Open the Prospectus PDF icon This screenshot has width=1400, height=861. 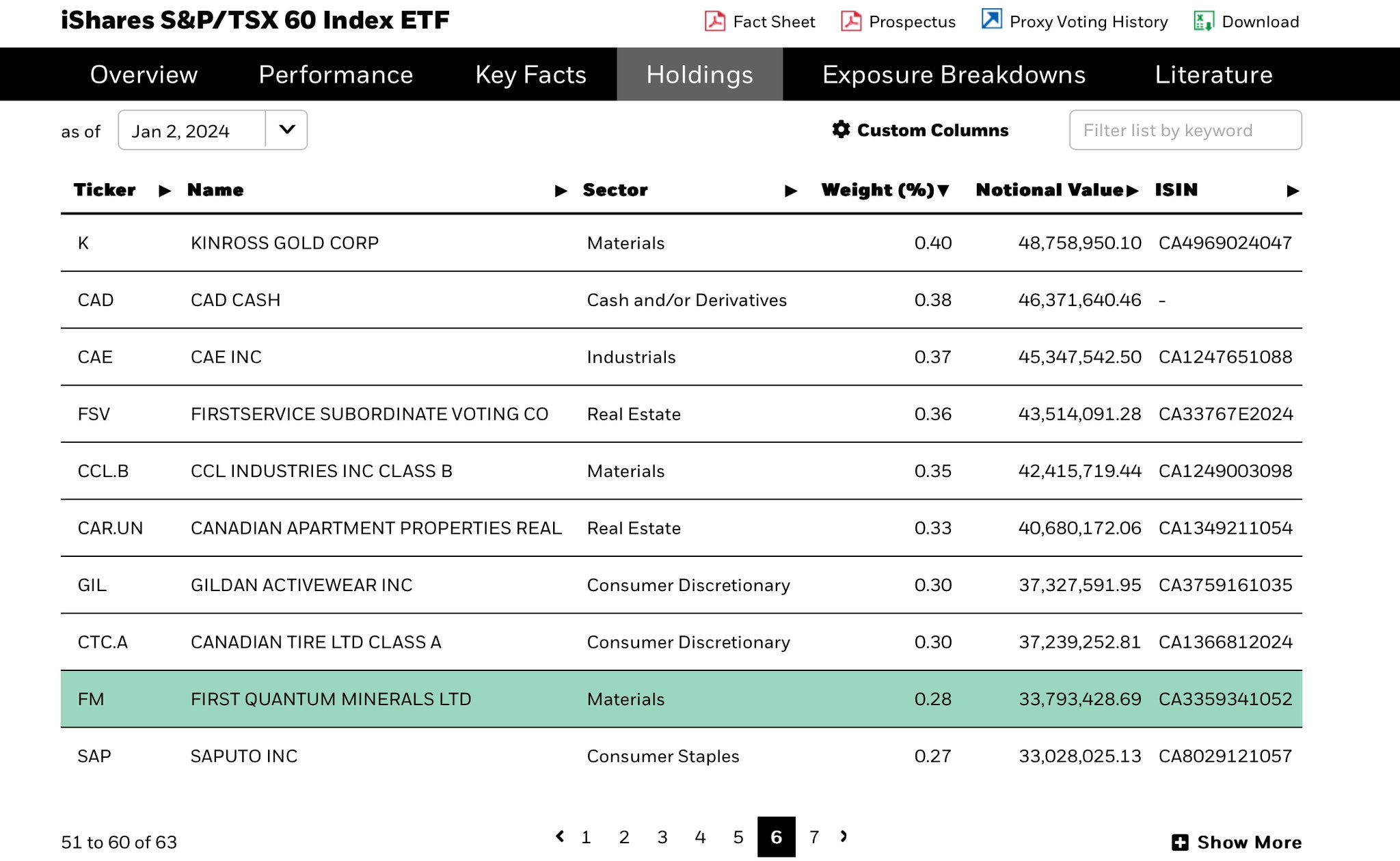tap(851, 21)
